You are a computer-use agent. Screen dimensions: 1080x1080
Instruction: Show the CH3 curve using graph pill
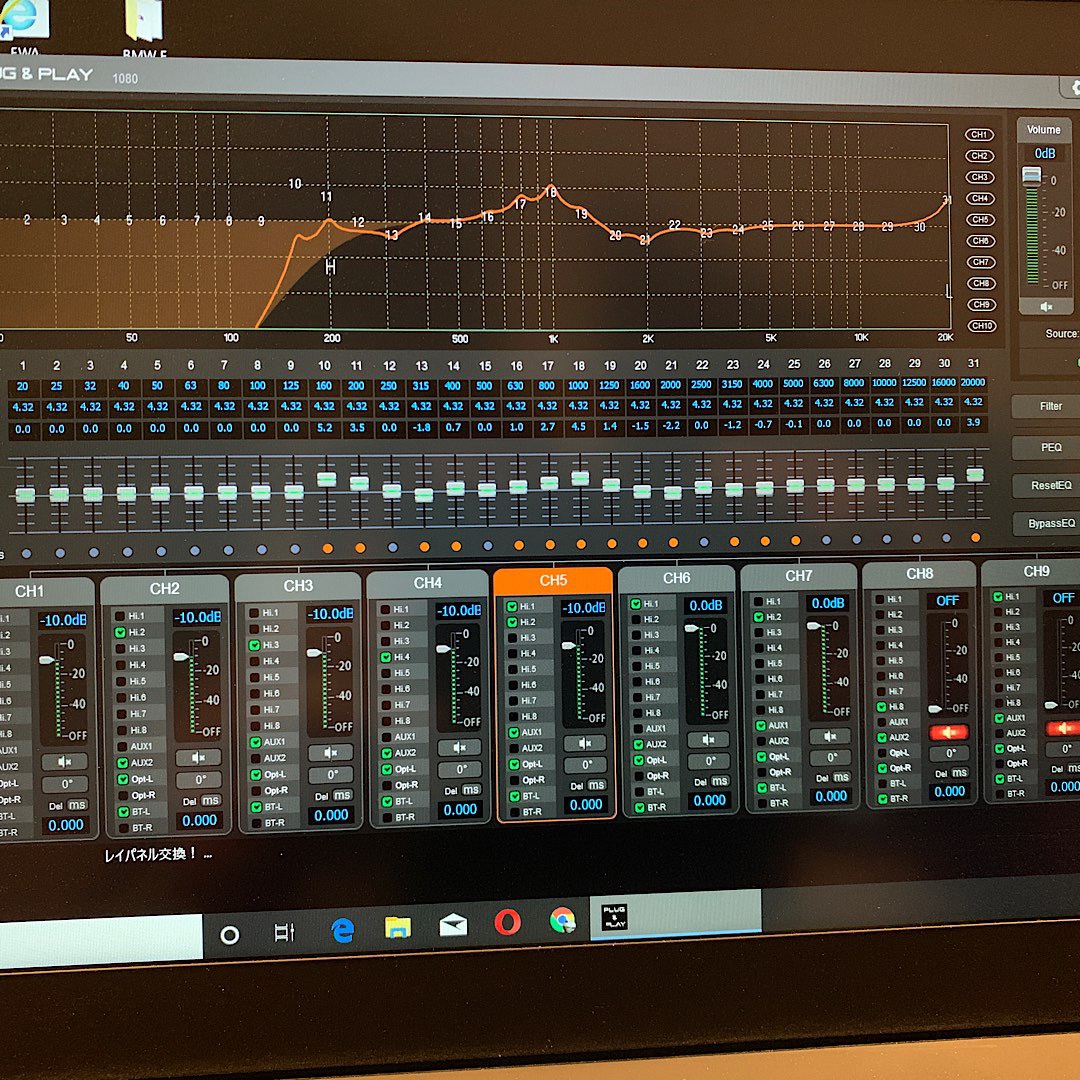click(x=979, y=177)
